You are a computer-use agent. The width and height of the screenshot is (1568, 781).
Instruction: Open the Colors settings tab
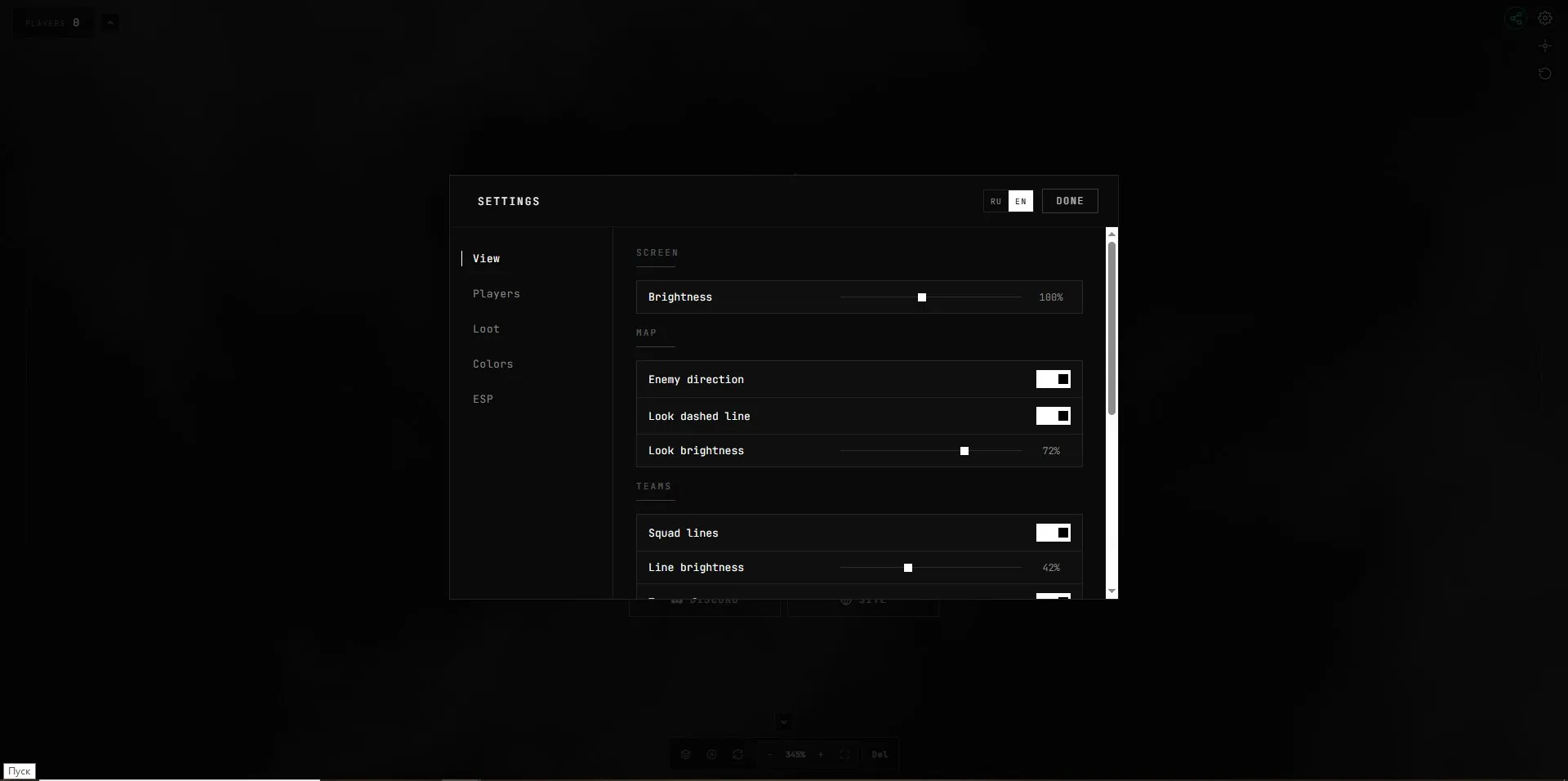493,364
